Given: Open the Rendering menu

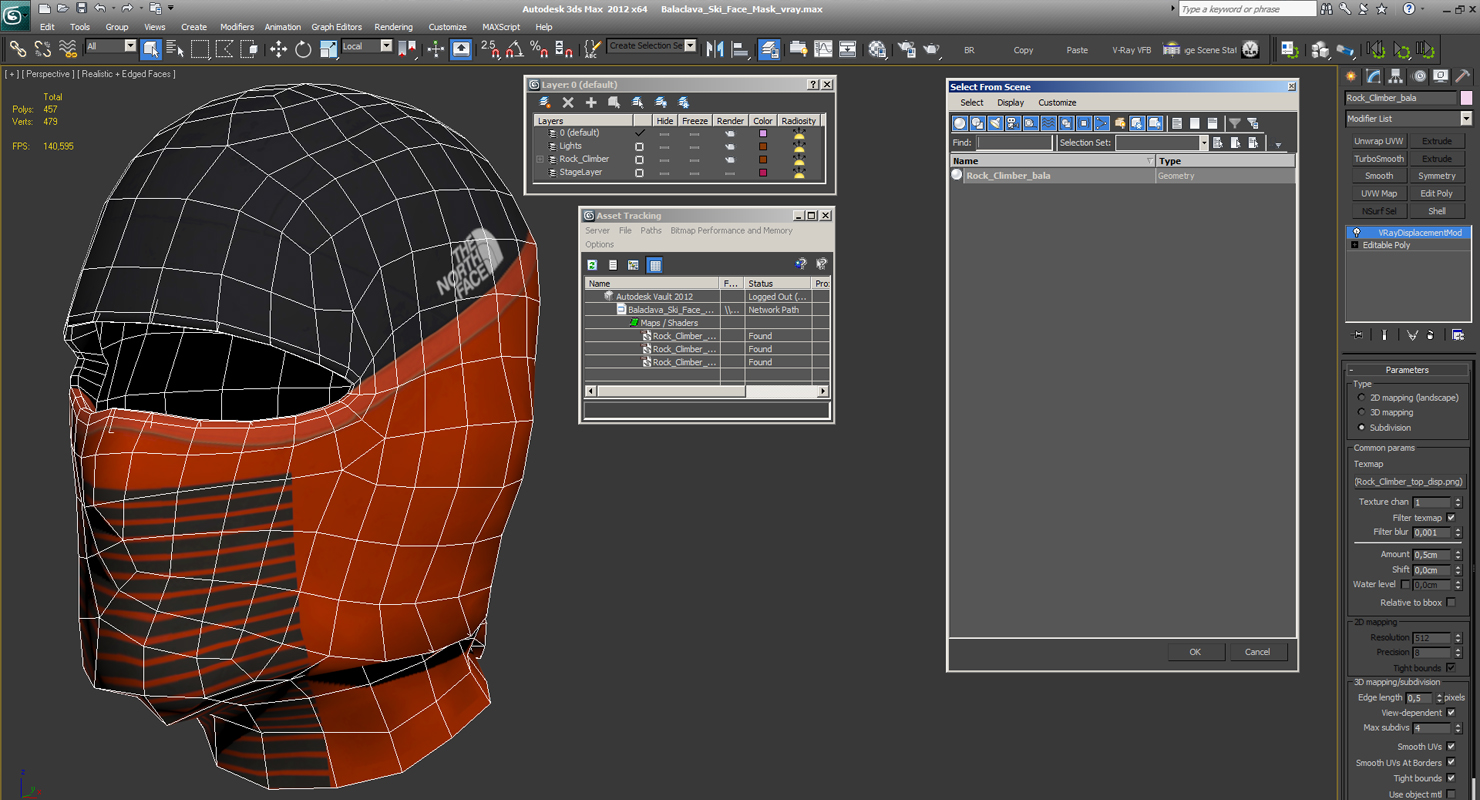Looking at the screenshot, I should (393, 27).
